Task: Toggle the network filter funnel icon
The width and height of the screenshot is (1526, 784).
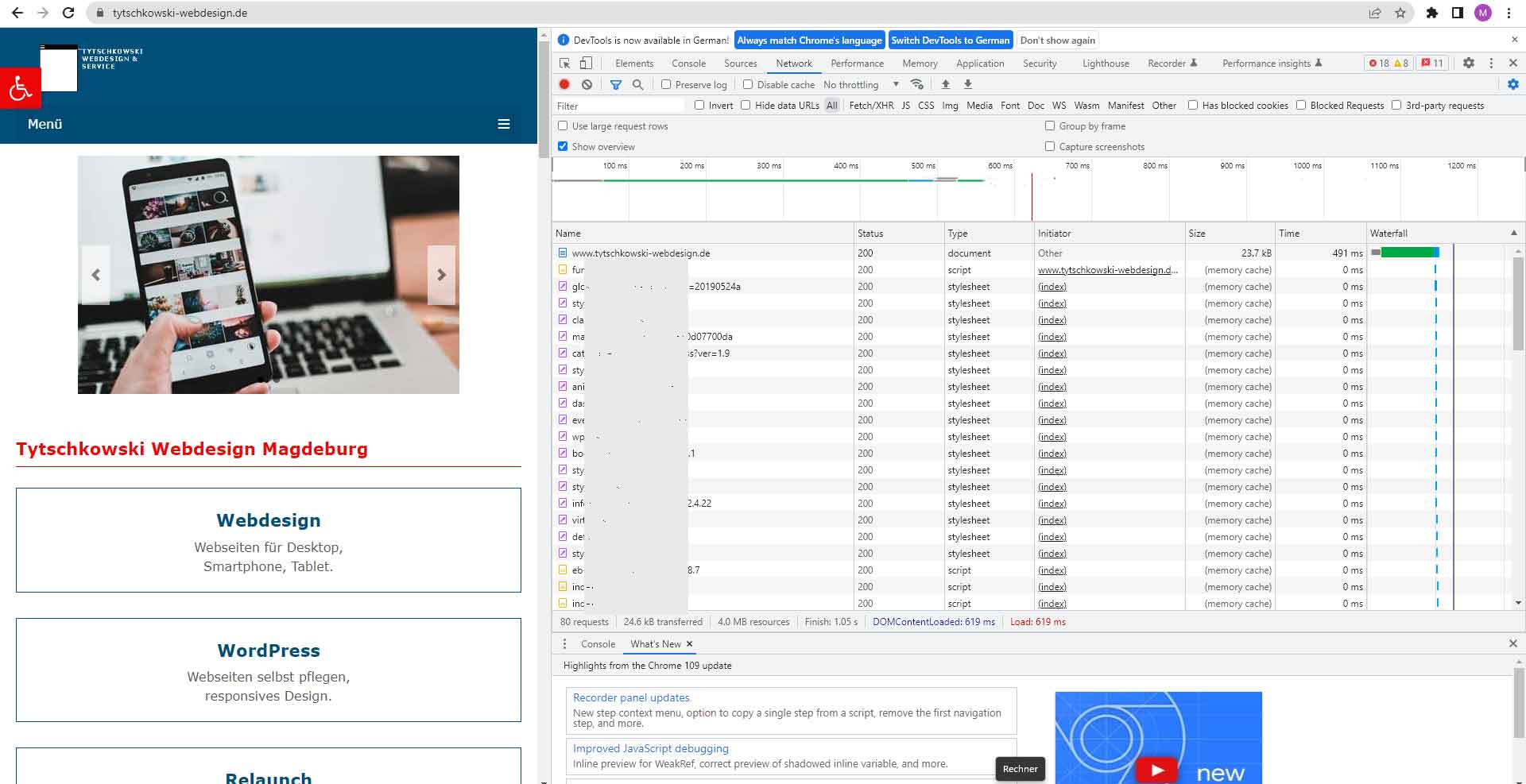Action: tap(616, 84)
